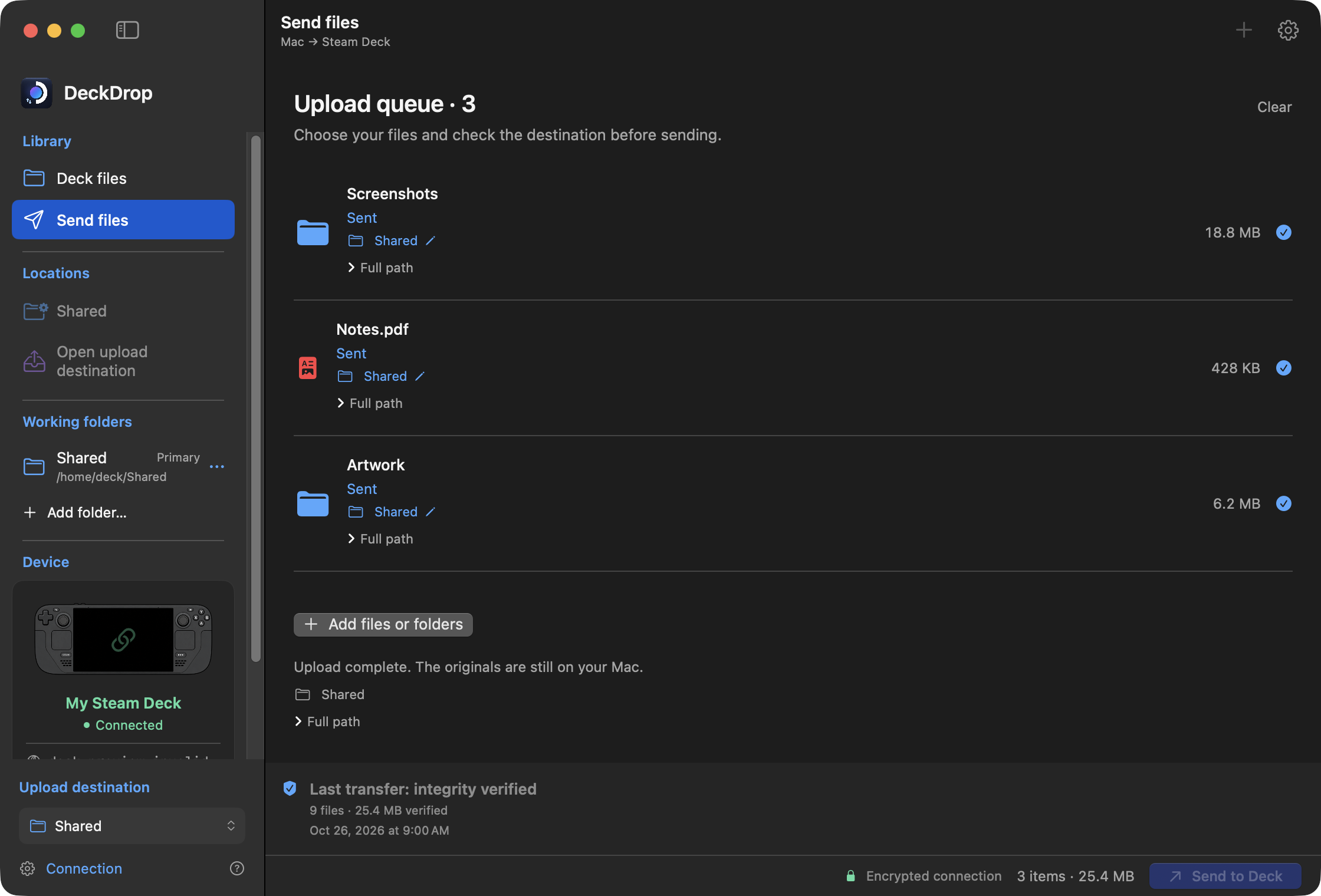Click Add files or folders button
1321x896 pixels.
pos(383,624)
